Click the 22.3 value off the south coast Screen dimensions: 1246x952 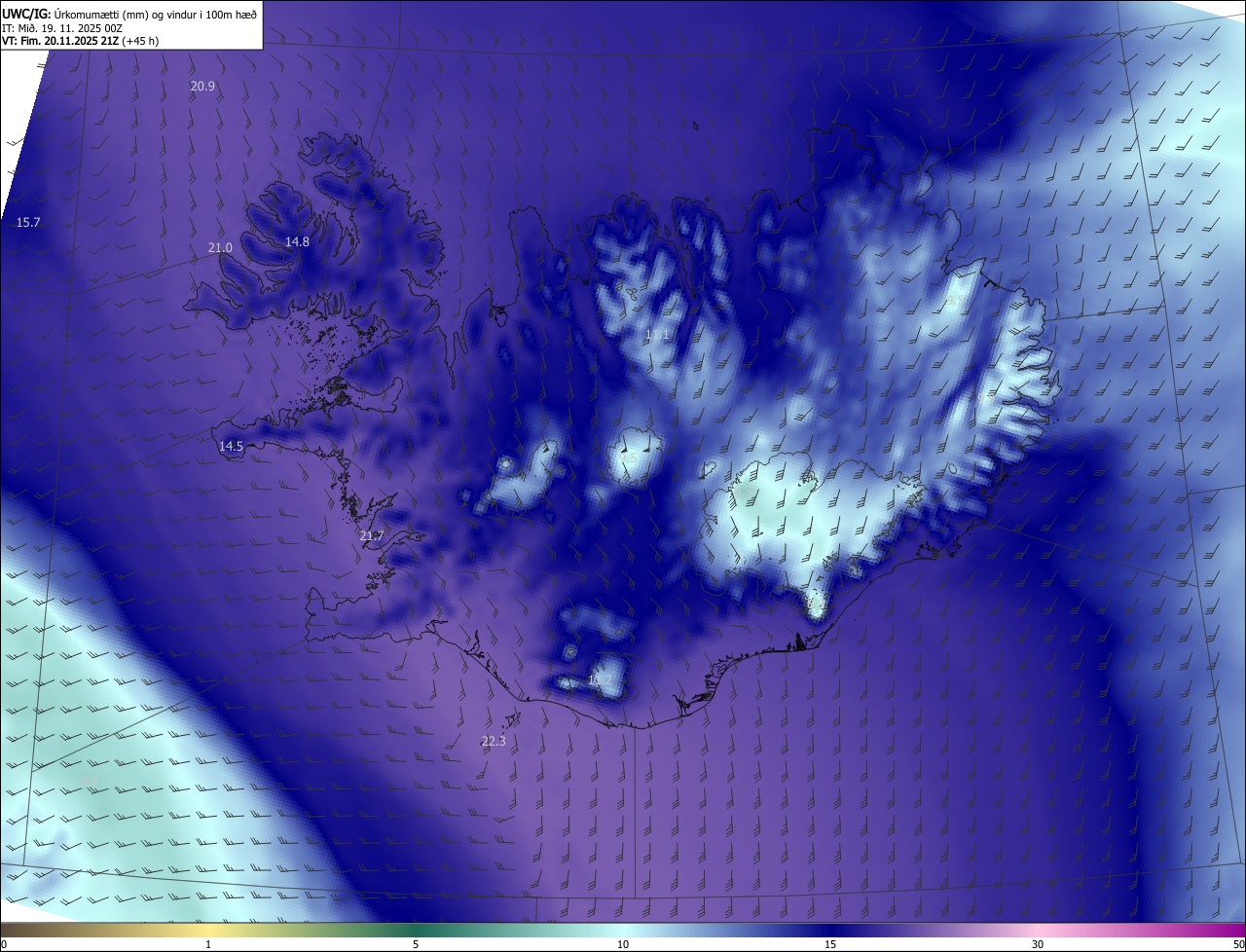pyautogui.click(x=494, y=742)
